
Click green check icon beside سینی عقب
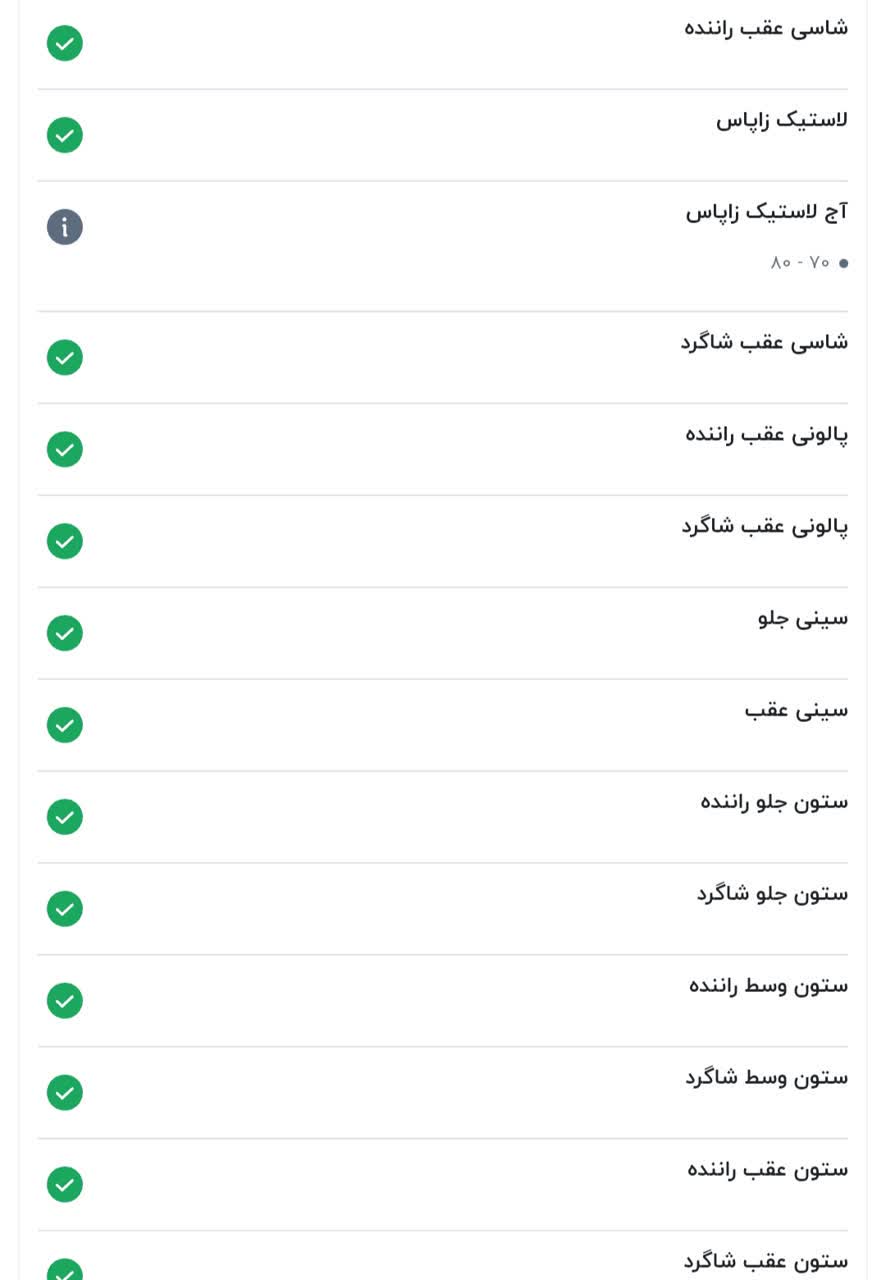65,725
